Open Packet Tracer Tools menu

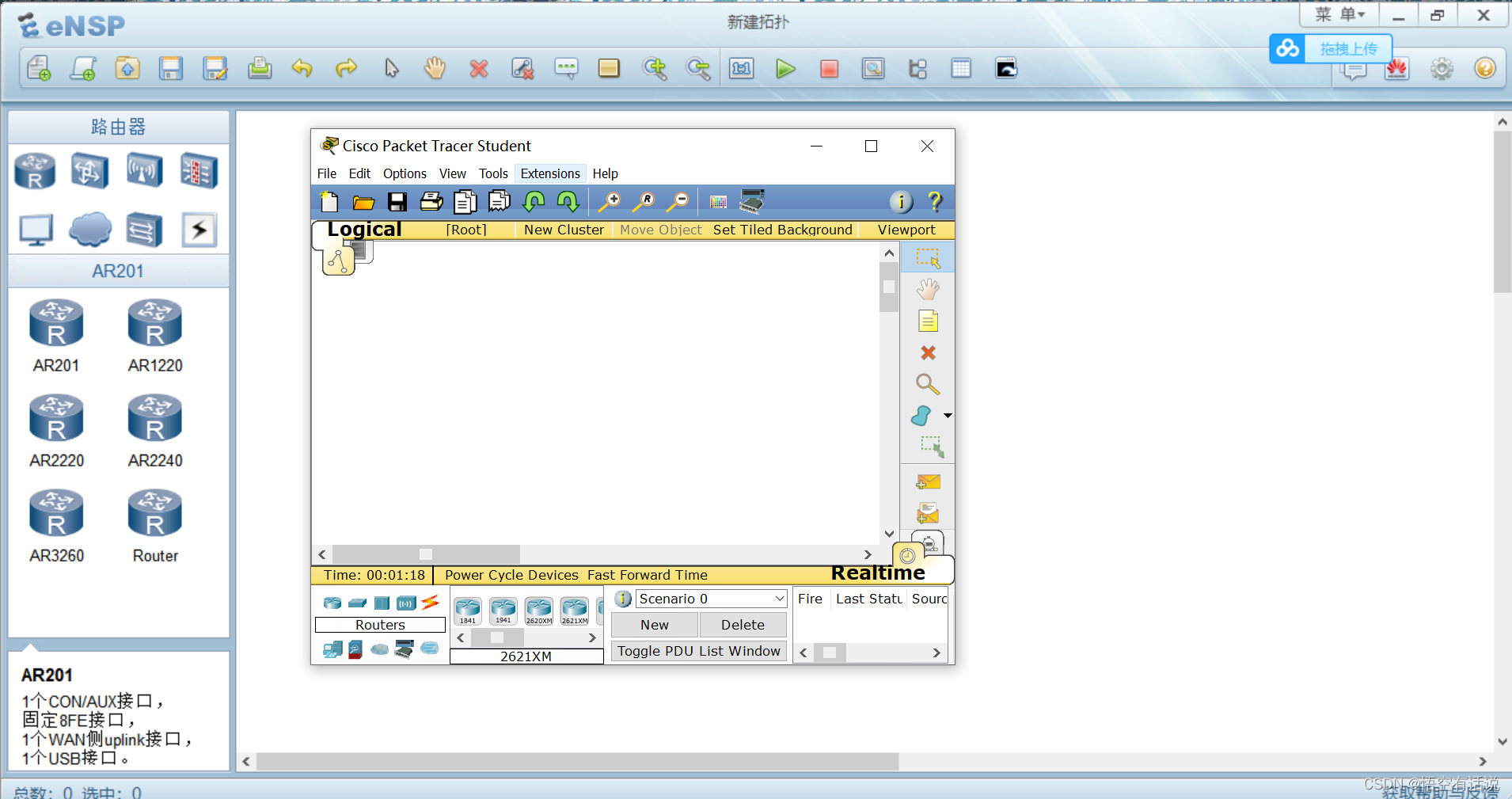click(493, 173)
